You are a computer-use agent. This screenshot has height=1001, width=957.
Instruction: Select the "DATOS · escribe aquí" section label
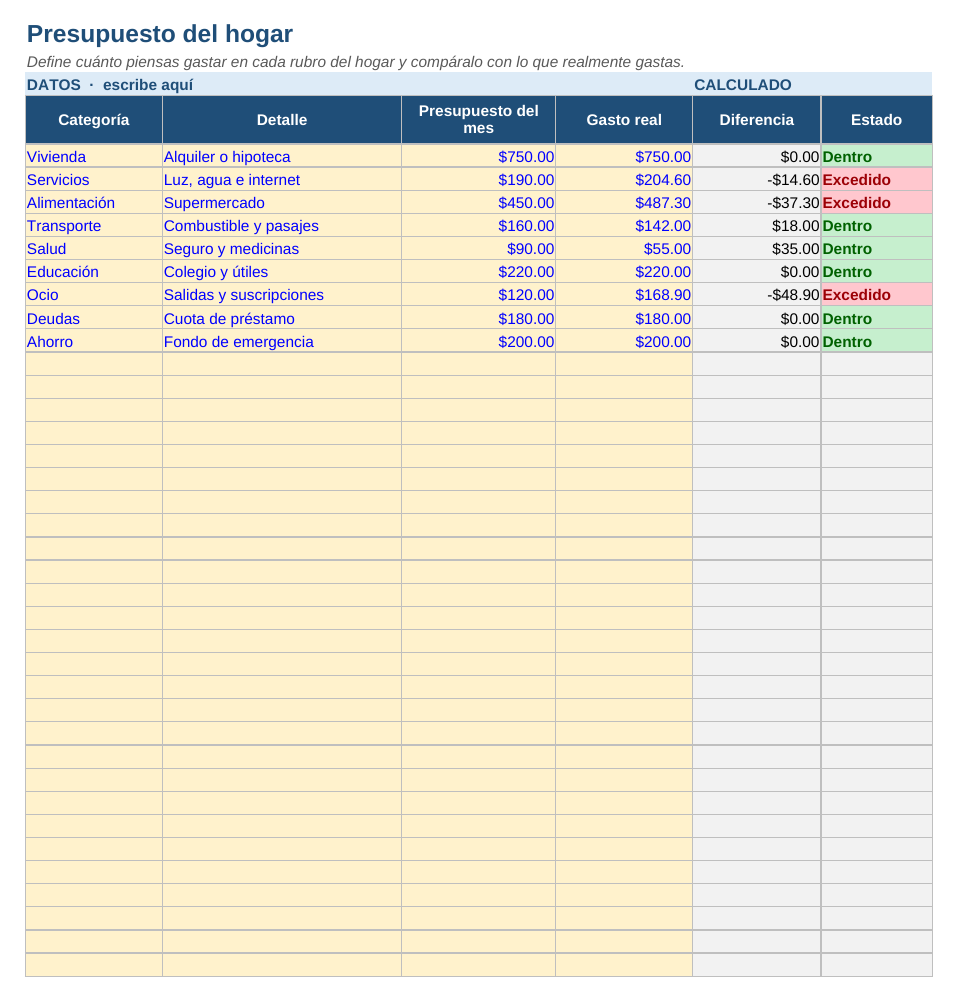(110, 85)
